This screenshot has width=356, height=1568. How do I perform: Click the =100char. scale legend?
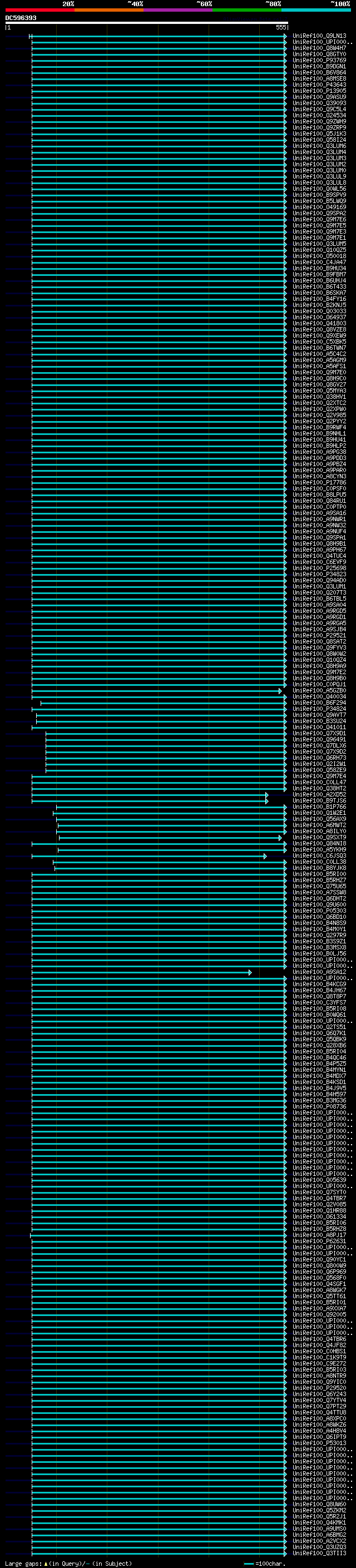(264, 1563)
